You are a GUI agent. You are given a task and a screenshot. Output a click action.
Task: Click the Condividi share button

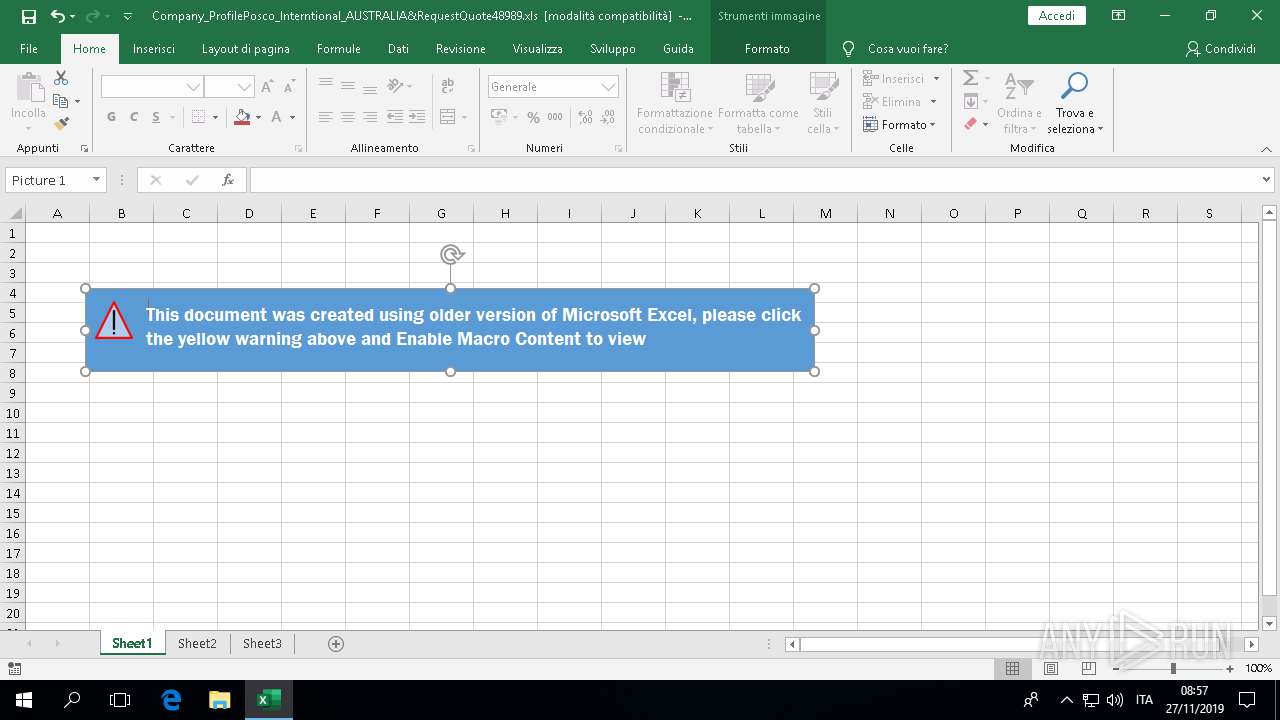point(1220,49)
